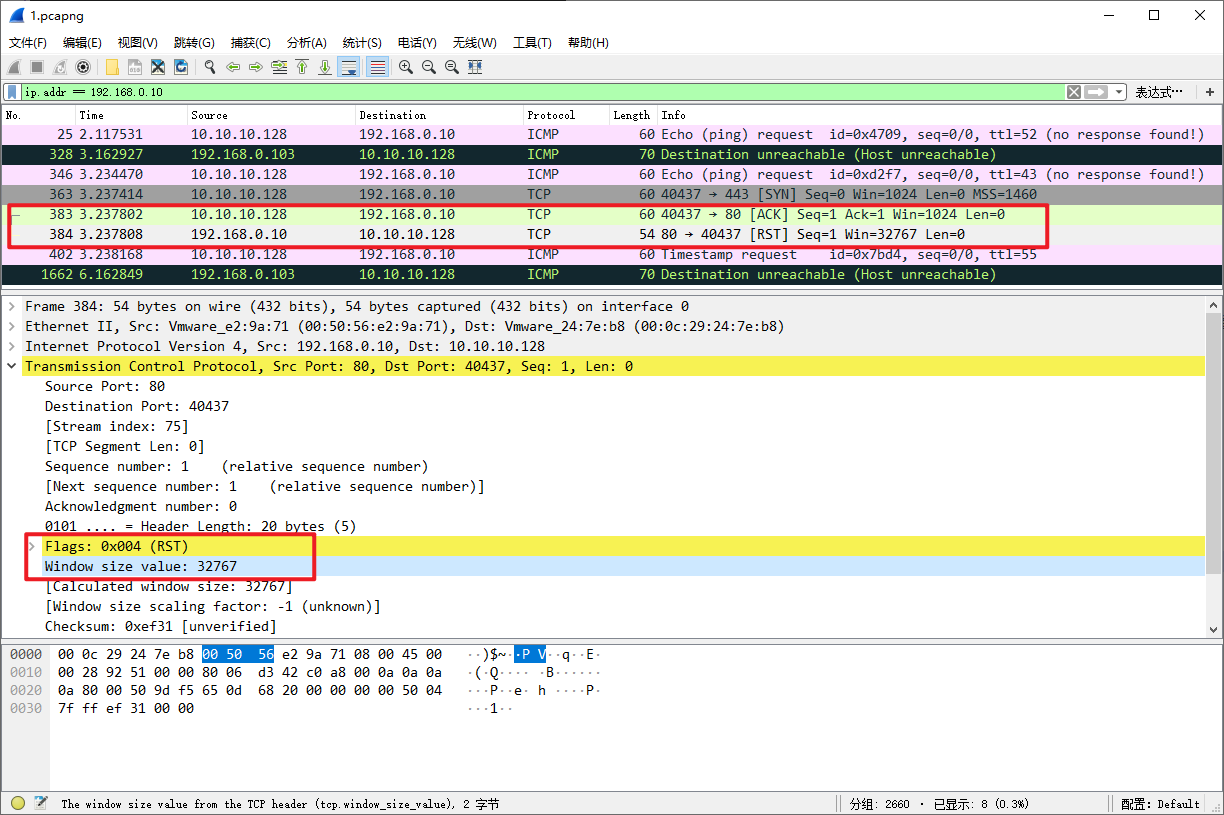The height and width of the screenshot is (815, 1224).
Task: Open the 电话(Y) menu
Action: pos(417,43)
